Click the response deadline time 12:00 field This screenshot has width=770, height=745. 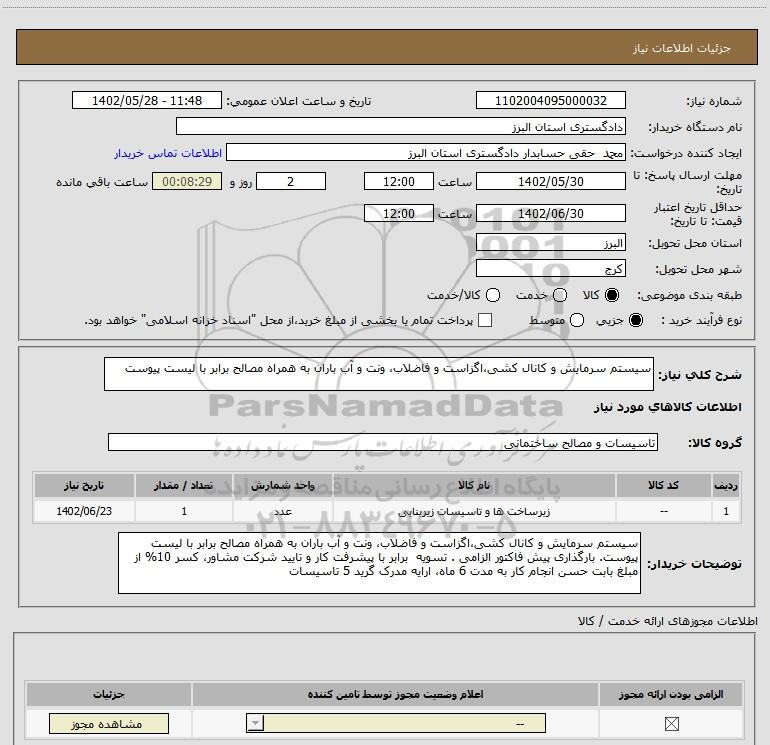click(399, 181)
